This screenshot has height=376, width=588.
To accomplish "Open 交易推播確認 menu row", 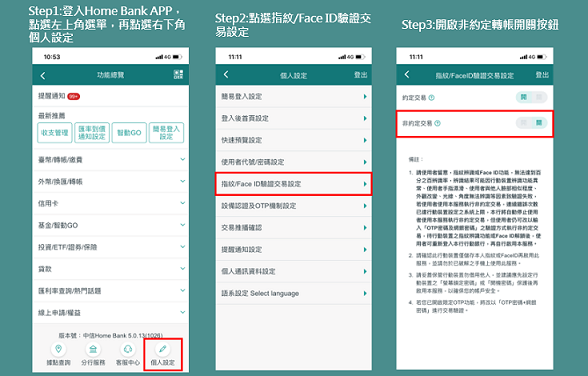I will [x=294, y=228].
